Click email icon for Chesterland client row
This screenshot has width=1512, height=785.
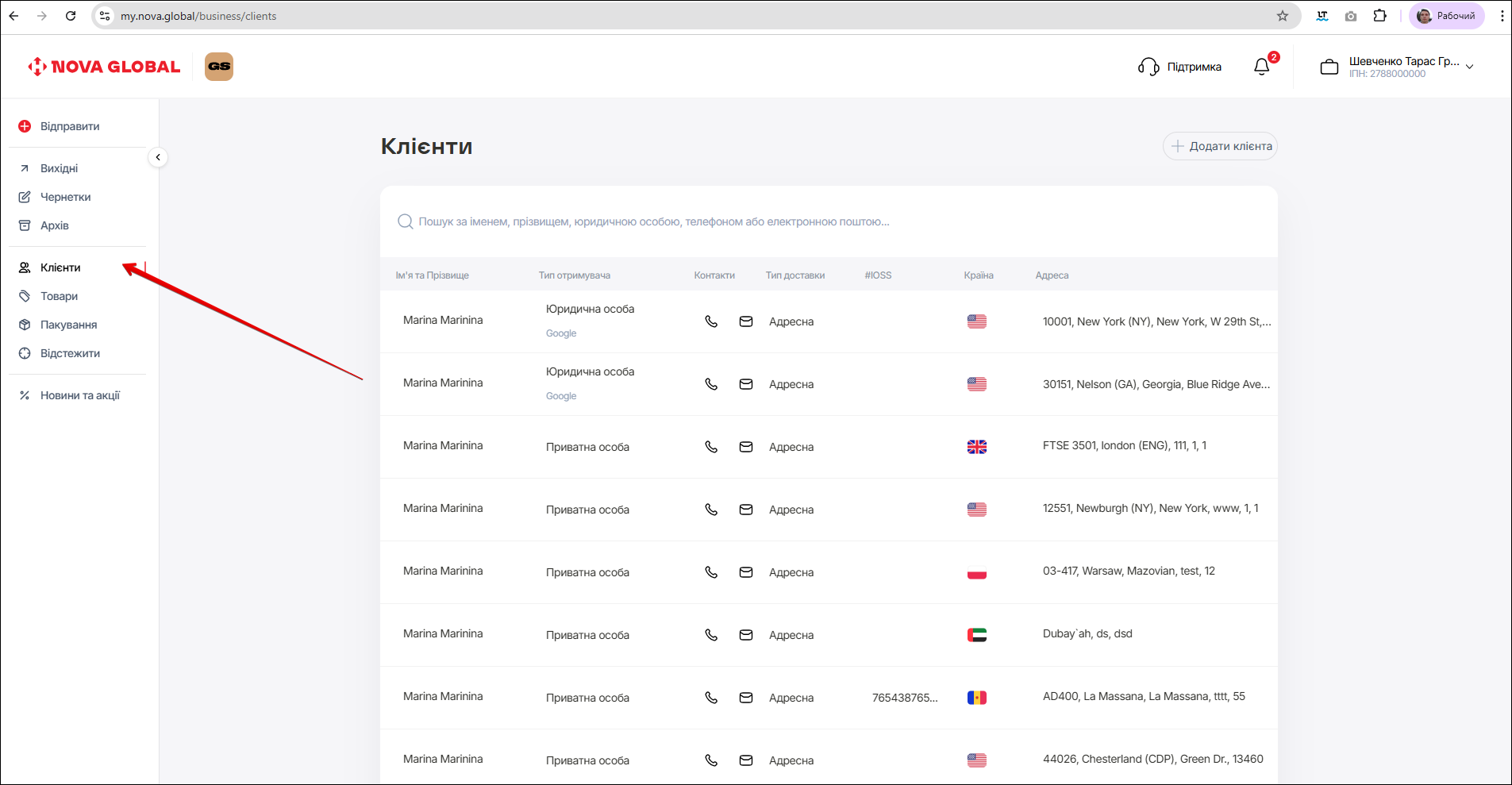(746, 760)
